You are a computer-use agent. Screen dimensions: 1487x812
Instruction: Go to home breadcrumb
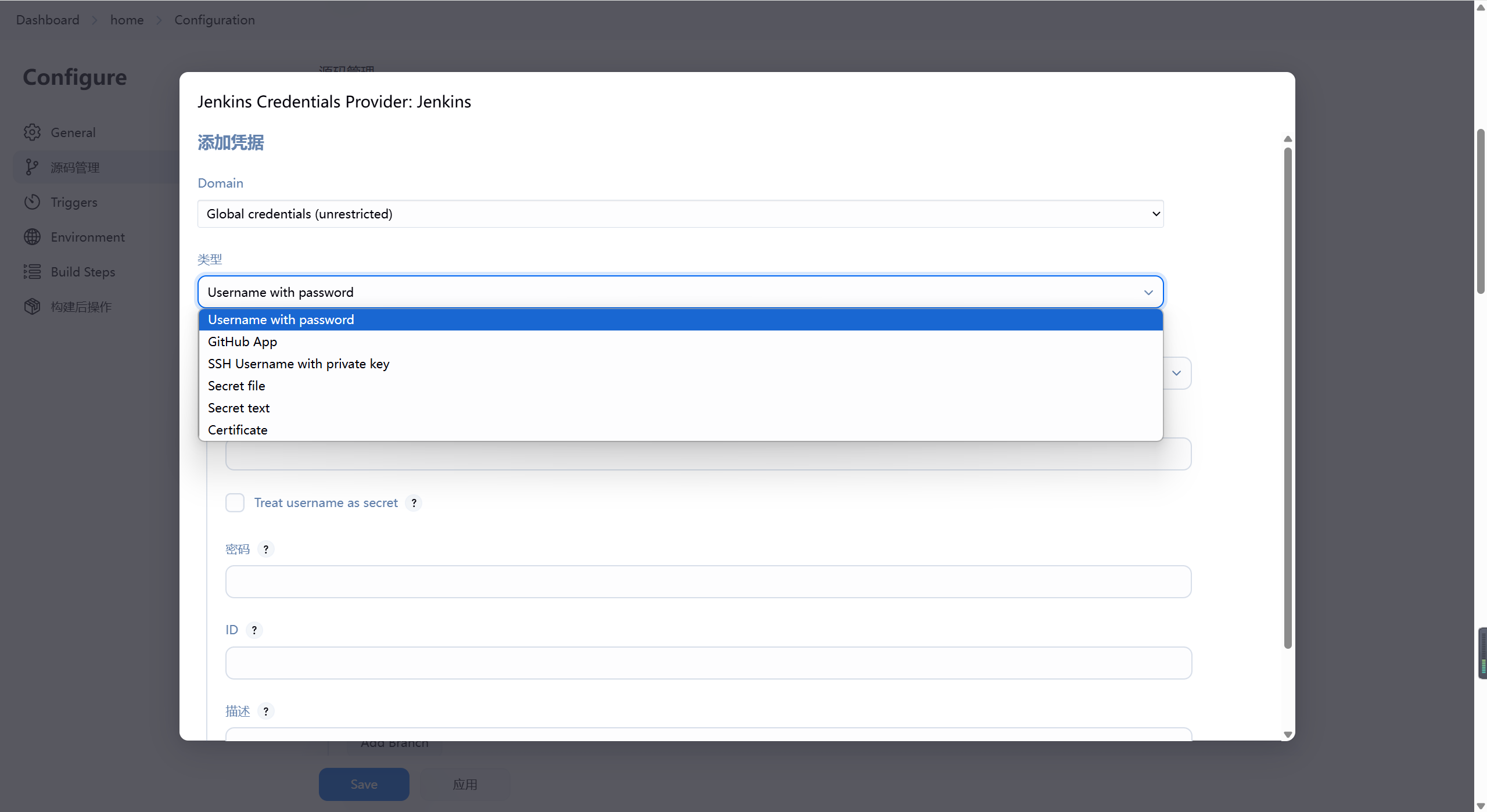[127, 20]
